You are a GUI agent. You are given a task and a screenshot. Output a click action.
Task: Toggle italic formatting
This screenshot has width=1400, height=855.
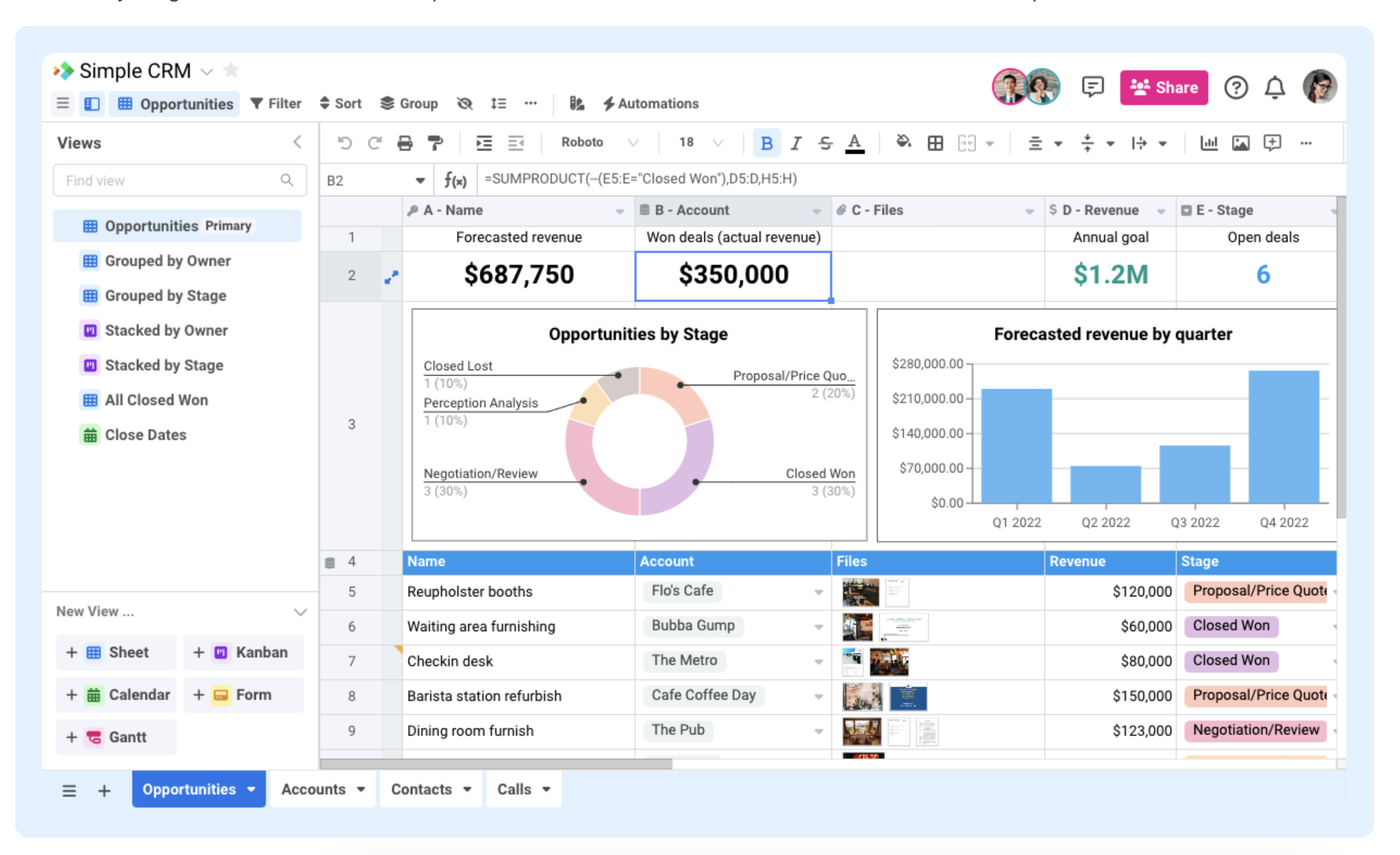[x=796, y=143]
